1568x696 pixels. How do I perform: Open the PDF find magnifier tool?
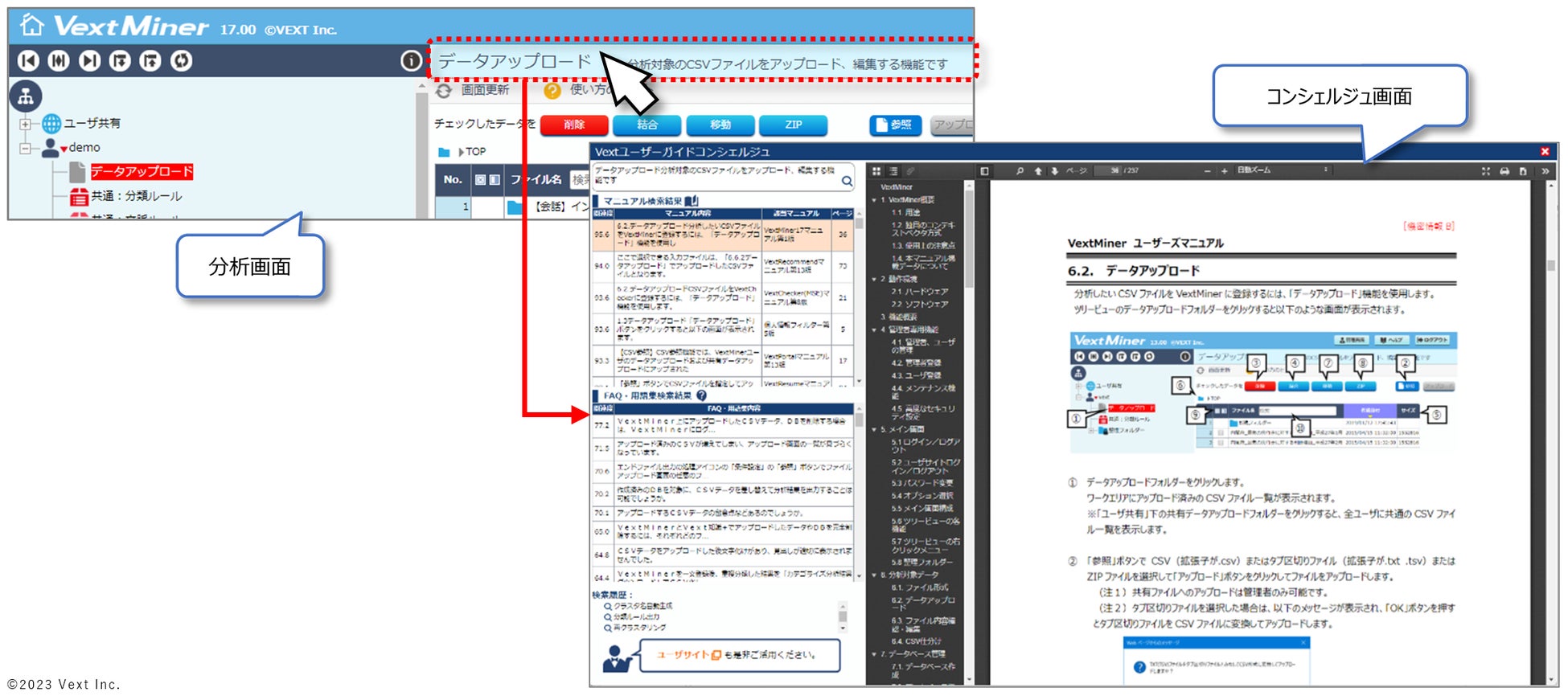point(1020,171)
